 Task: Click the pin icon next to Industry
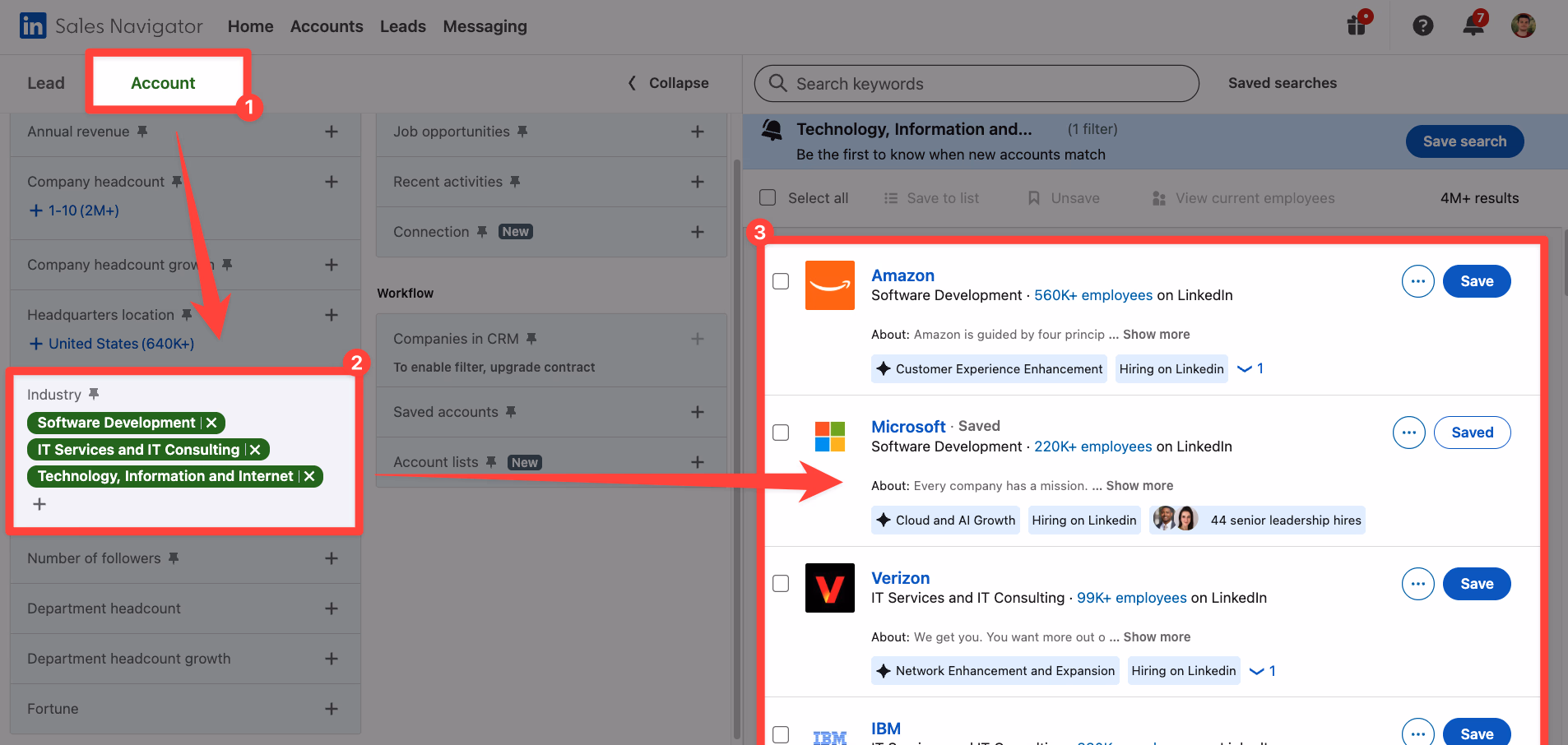pos(94,395)
